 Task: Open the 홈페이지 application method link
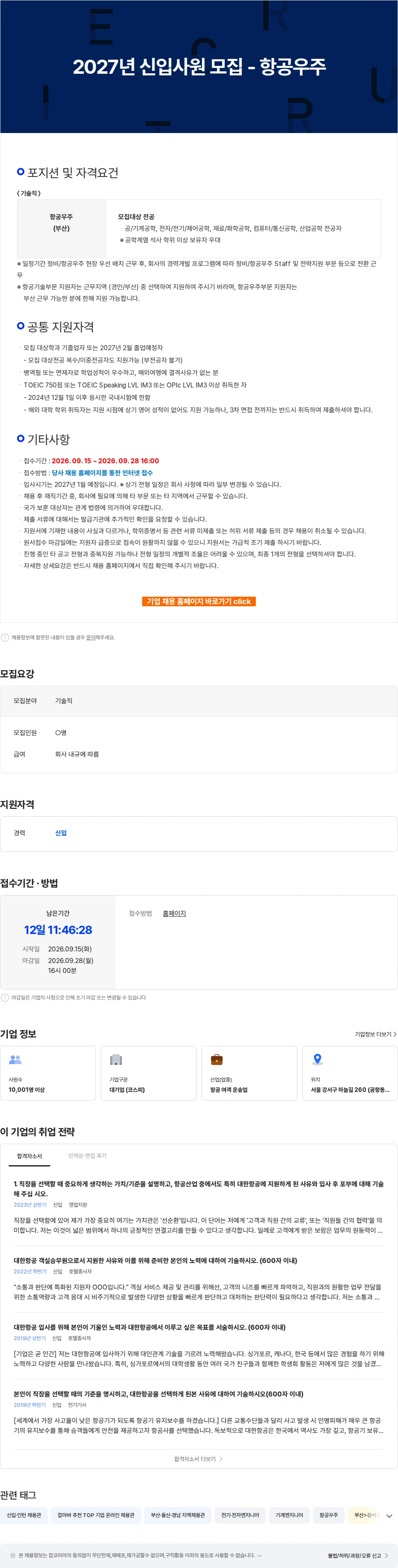point(174,913)
